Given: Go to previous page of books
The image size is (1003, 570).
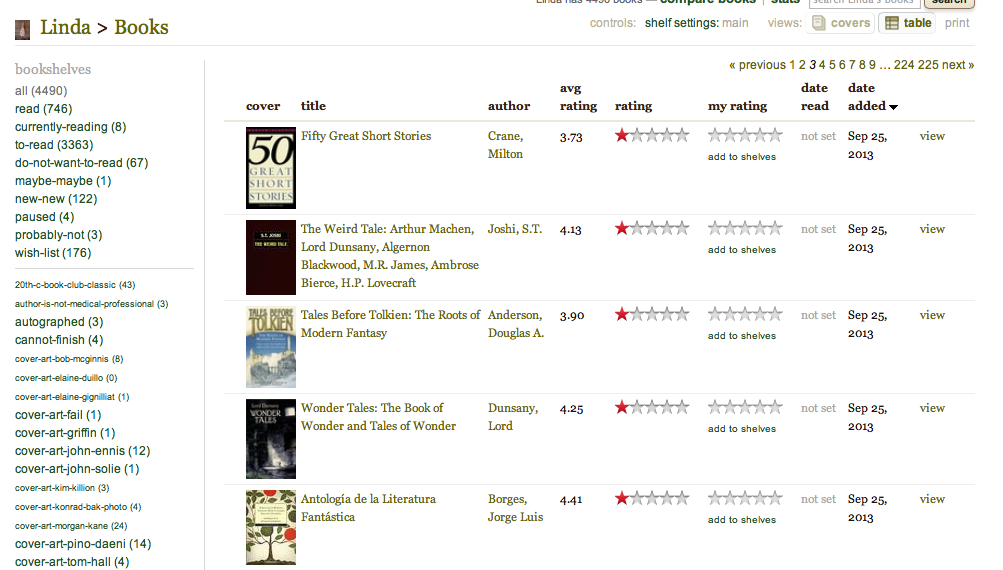Looking at the screenshot, I should pos(757,65).
